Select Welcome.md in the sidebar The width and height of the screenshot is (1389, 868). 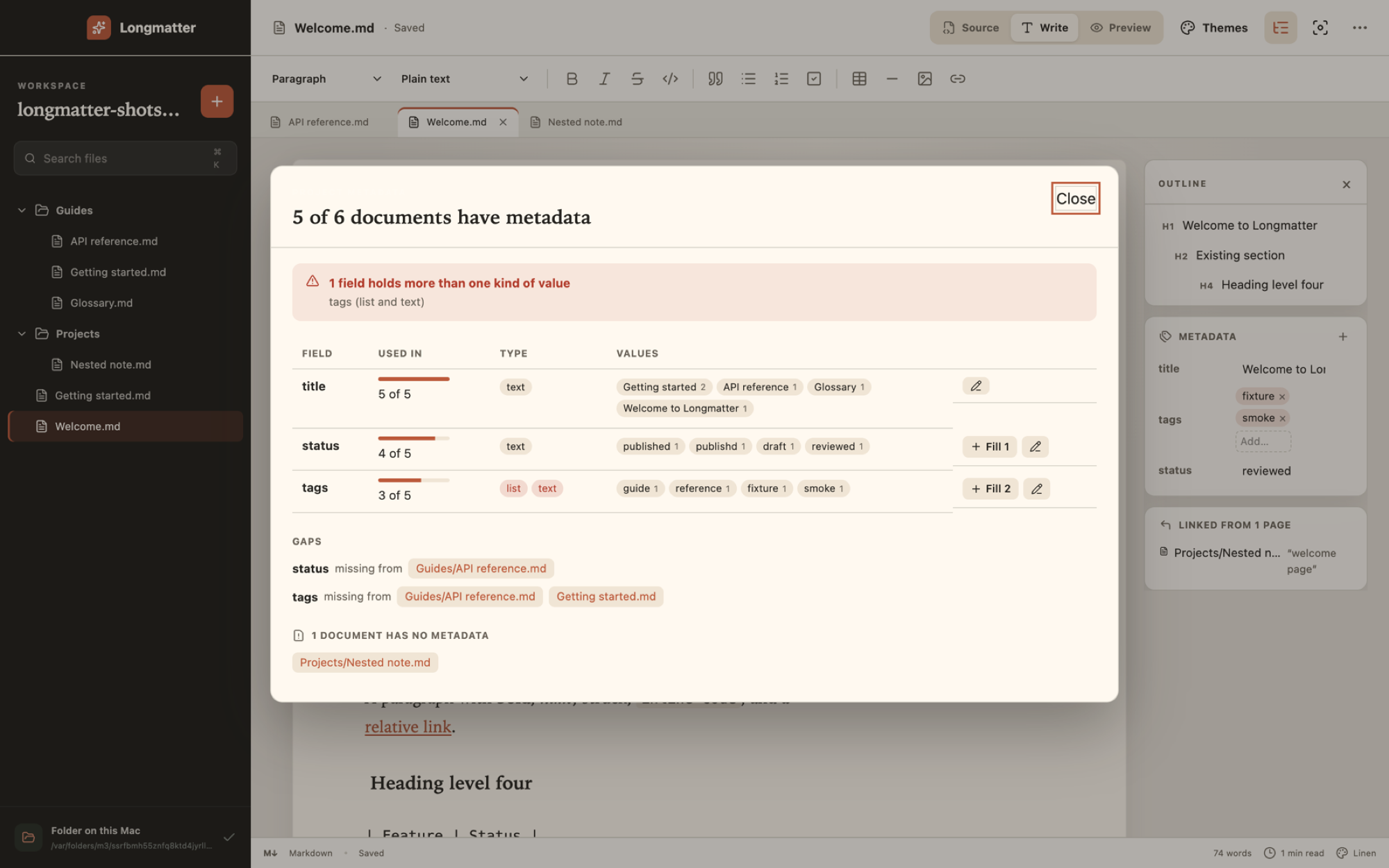[x=125, y=427]
